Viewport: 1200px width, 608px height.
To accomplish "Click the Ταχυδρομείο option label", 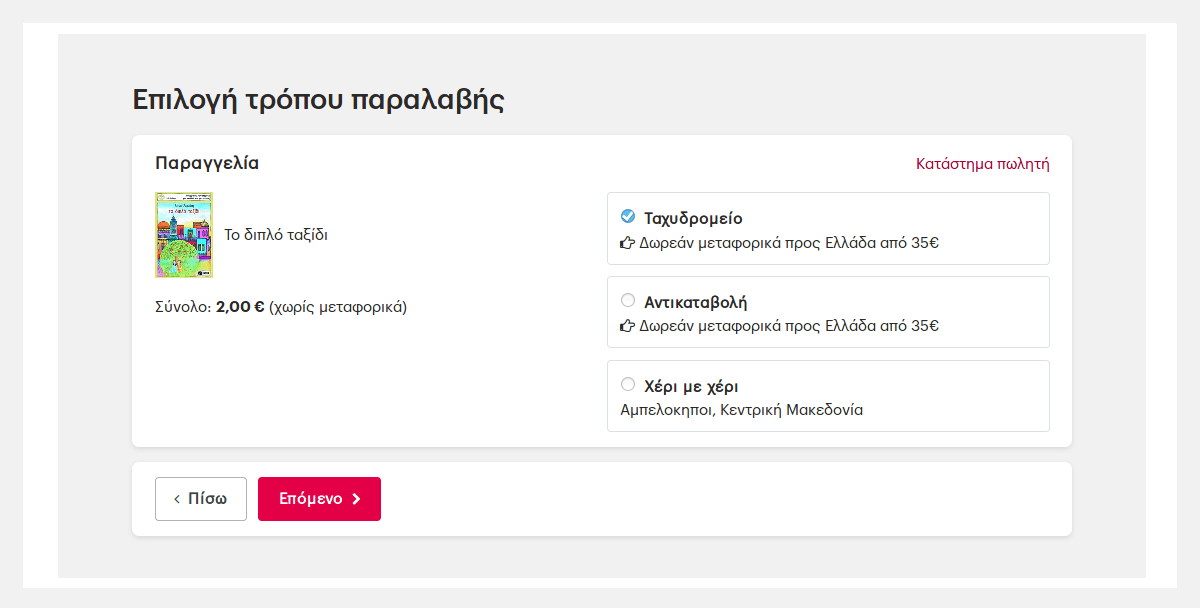I will (693, 218).
